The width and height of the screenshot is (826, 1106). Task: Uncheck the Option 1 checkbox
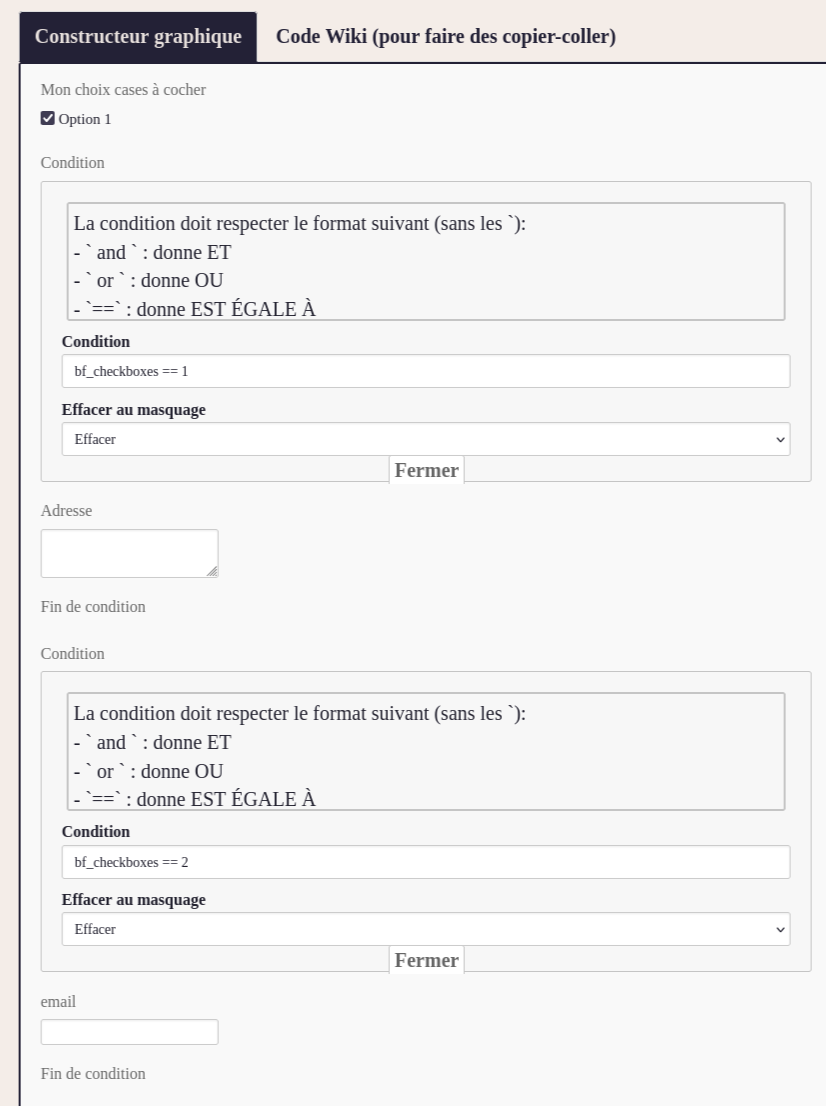(47, 118)
